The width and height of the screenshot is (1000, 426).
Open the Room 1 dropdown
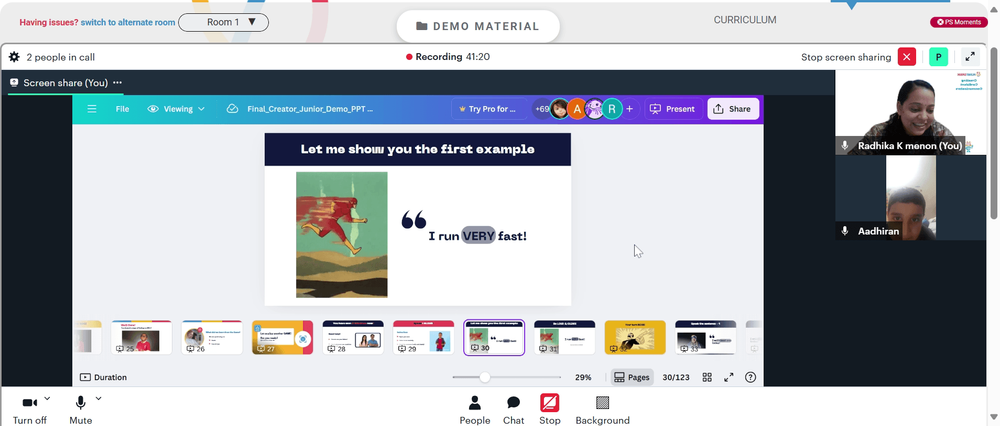[x=223, y=22]
